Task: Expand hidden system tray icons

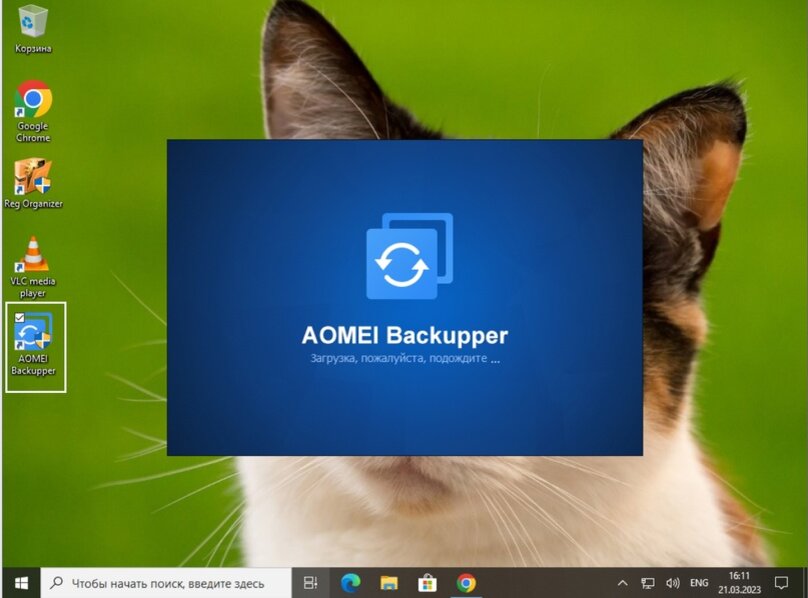Action: pos(622,583)
